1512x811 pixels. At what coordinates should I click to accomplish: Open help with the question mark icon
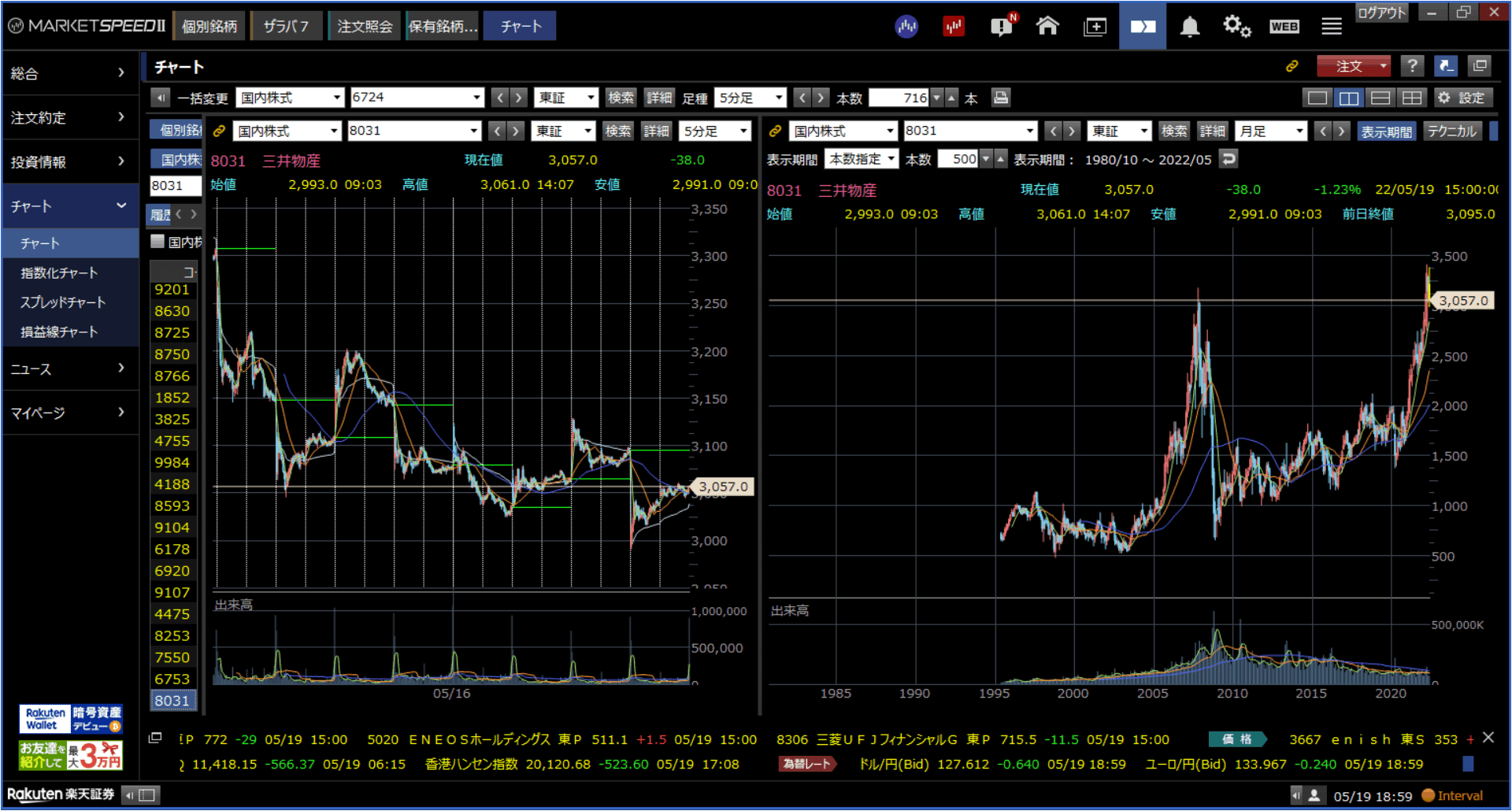(x=1413, y=66)
